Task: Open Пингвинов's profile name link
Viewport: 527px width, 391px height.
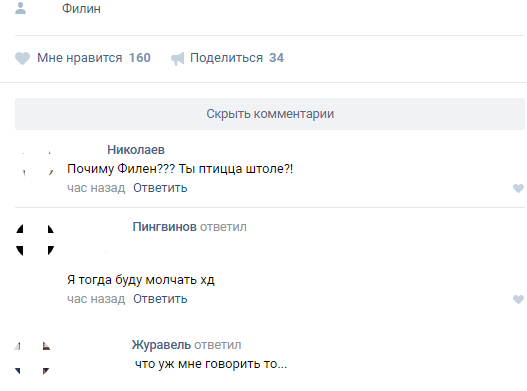Action: click(x=165, y=227)
